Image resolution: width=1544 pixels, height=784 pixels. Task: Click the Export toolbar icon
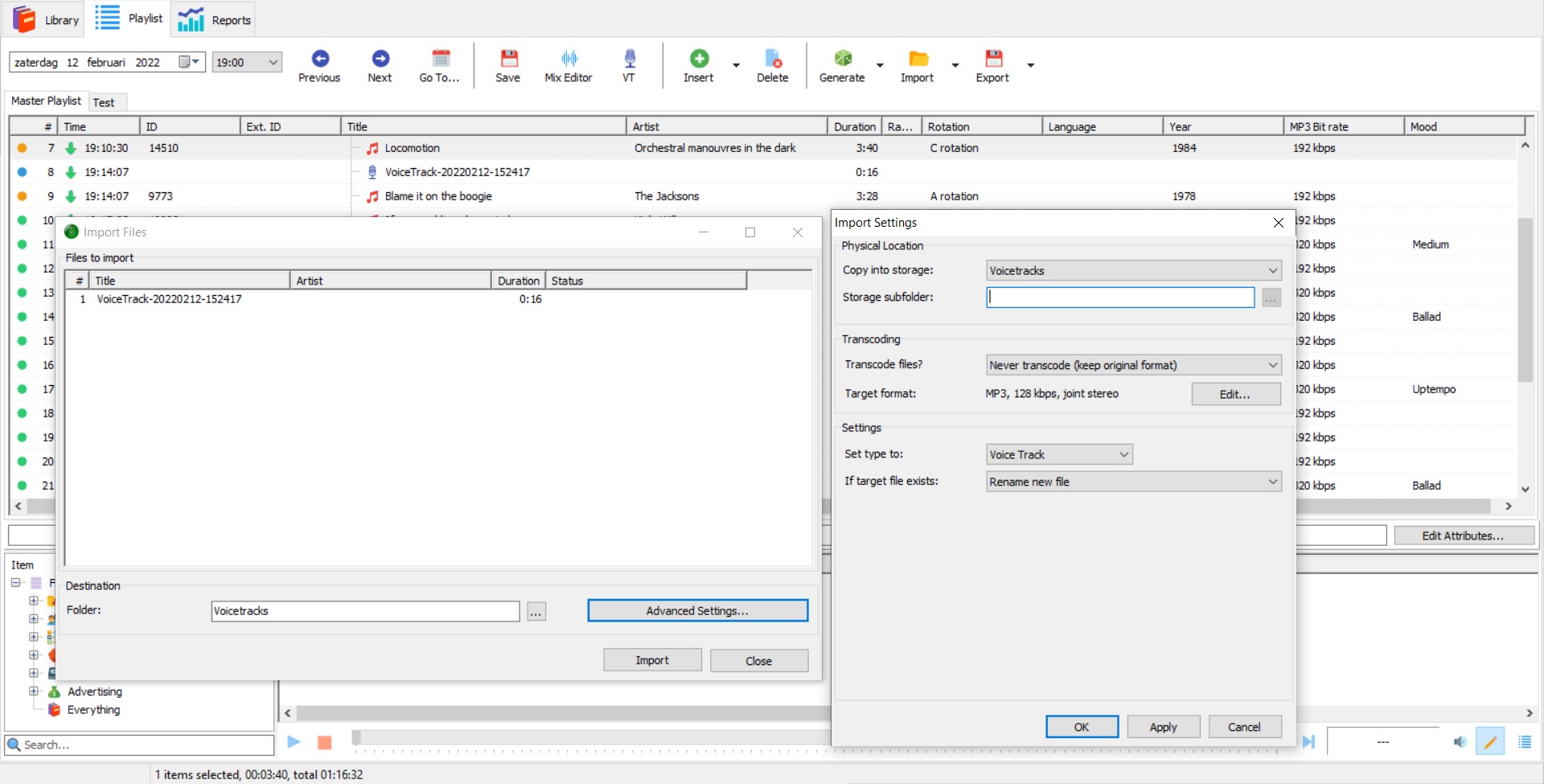tap(993, 59)
